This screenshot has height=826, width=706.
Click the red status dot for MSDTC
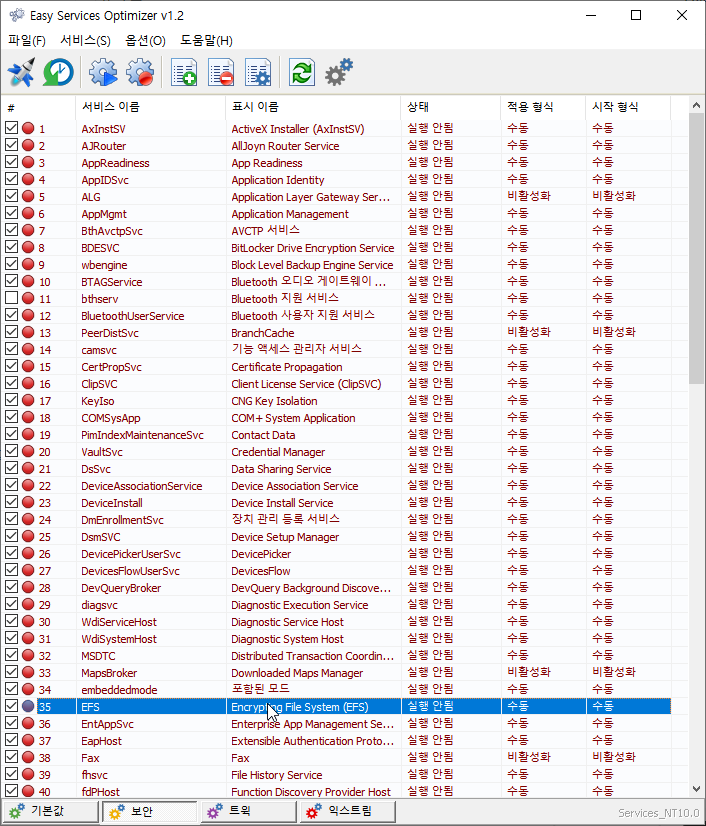pyautogui.click(x=28, y=655)
